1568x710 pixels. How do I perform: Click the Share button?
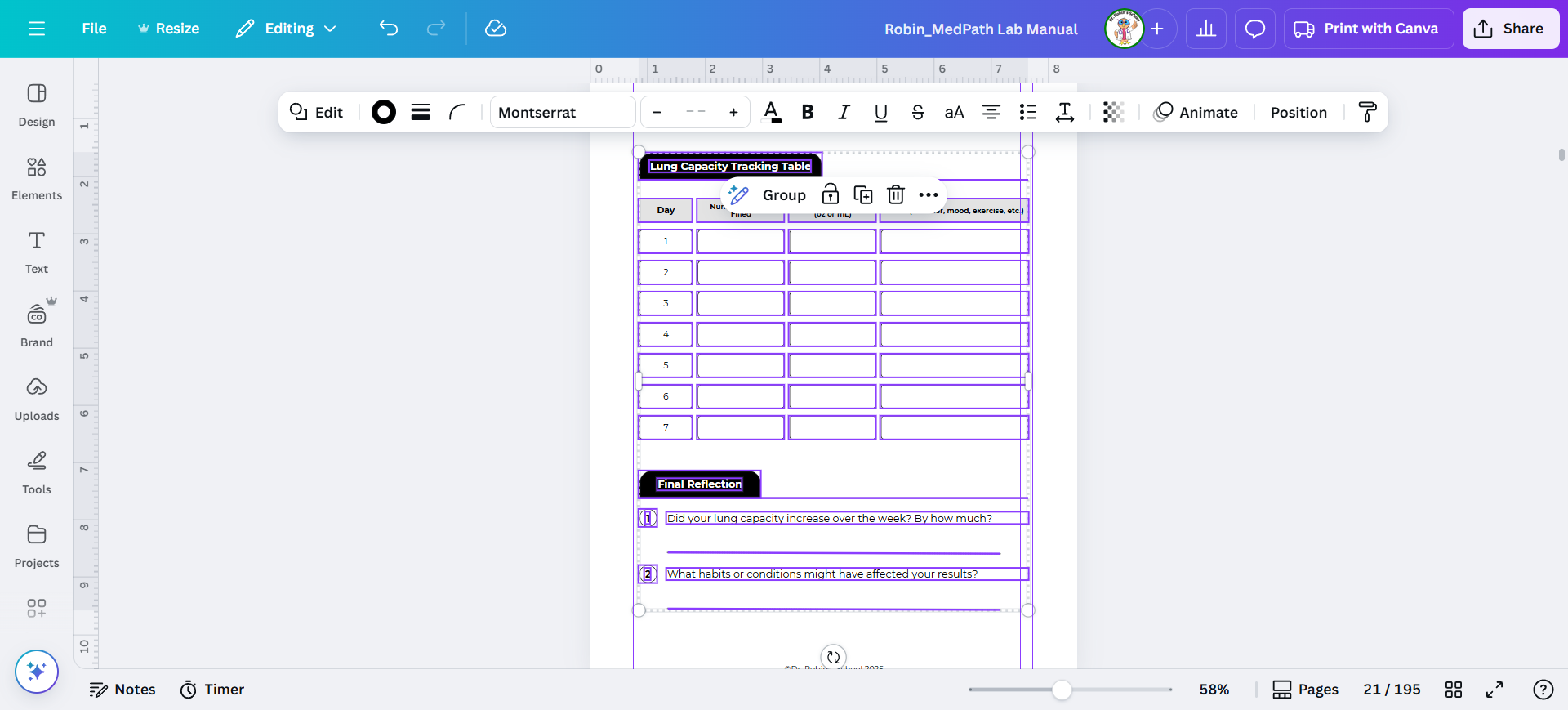pyautogui.click(x=1510, y=29)
